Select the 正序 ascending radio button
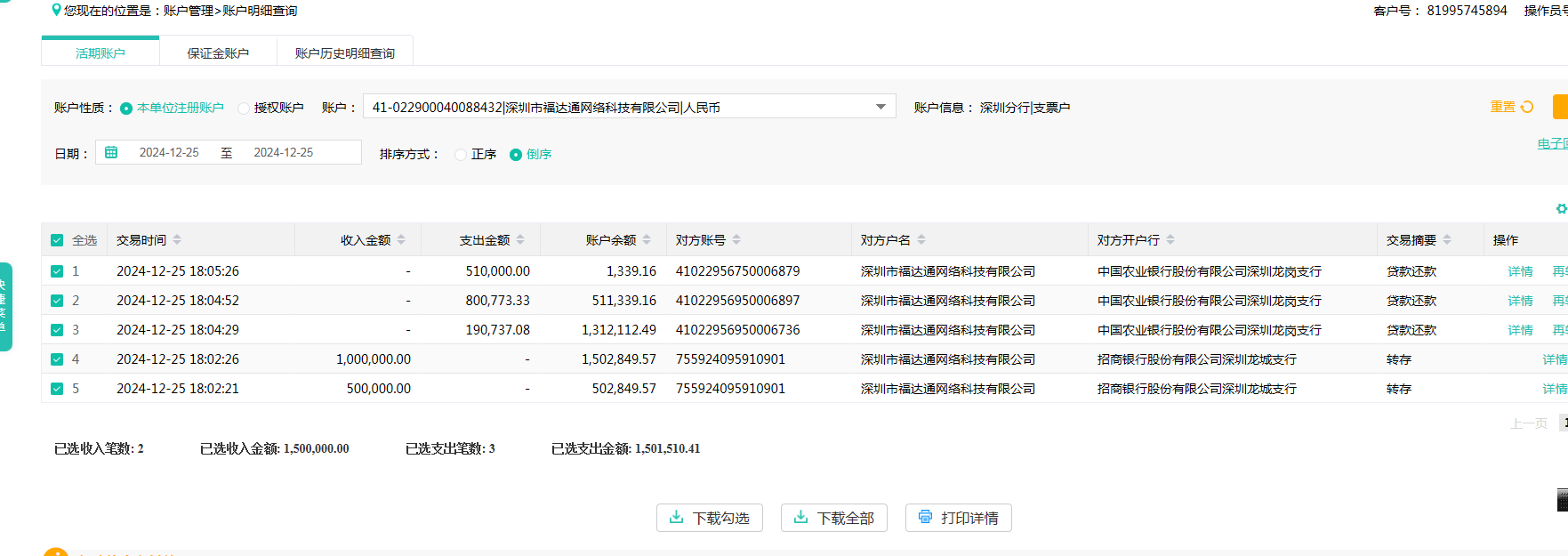Screen dimensions: 1568x556 461,155
